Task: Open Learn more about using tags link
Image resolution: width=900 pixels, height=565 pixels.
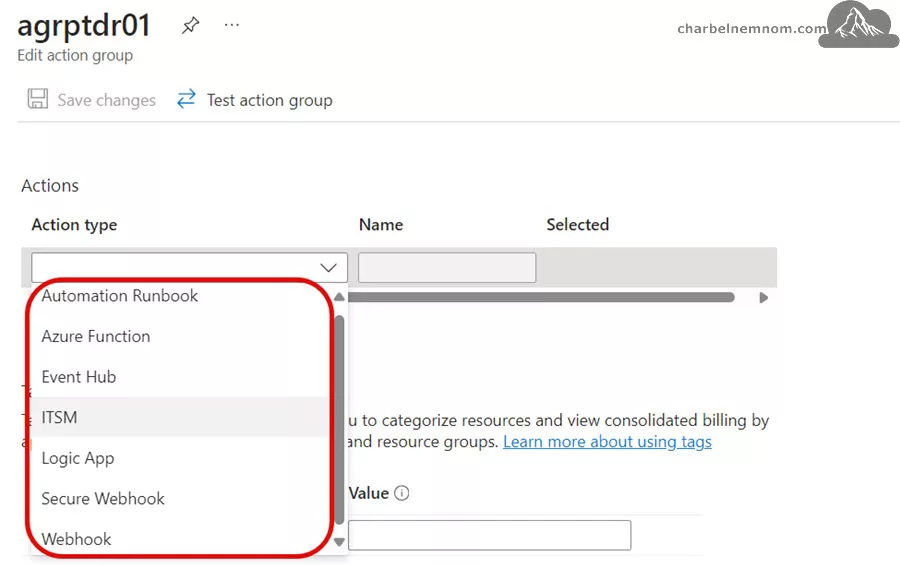Action: point(607,442)
